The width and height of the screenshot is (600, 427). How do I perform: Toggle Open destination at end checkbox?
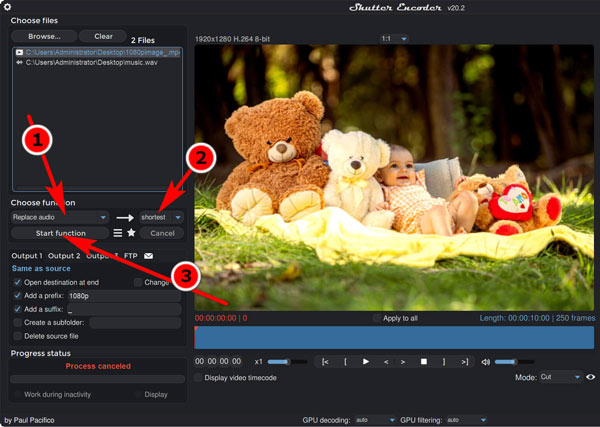point(17,282)
